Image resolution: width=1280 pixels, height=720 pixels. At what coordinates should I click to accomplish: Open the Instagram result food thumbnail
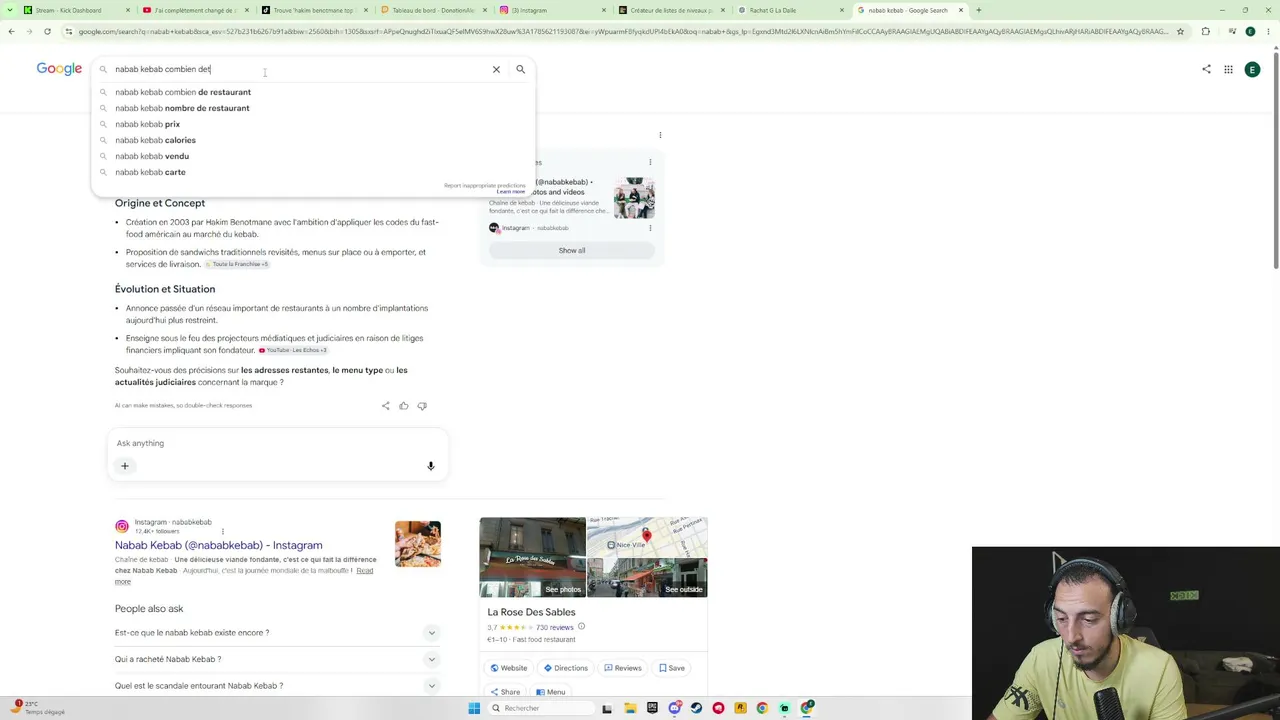[x=418, y=544]
